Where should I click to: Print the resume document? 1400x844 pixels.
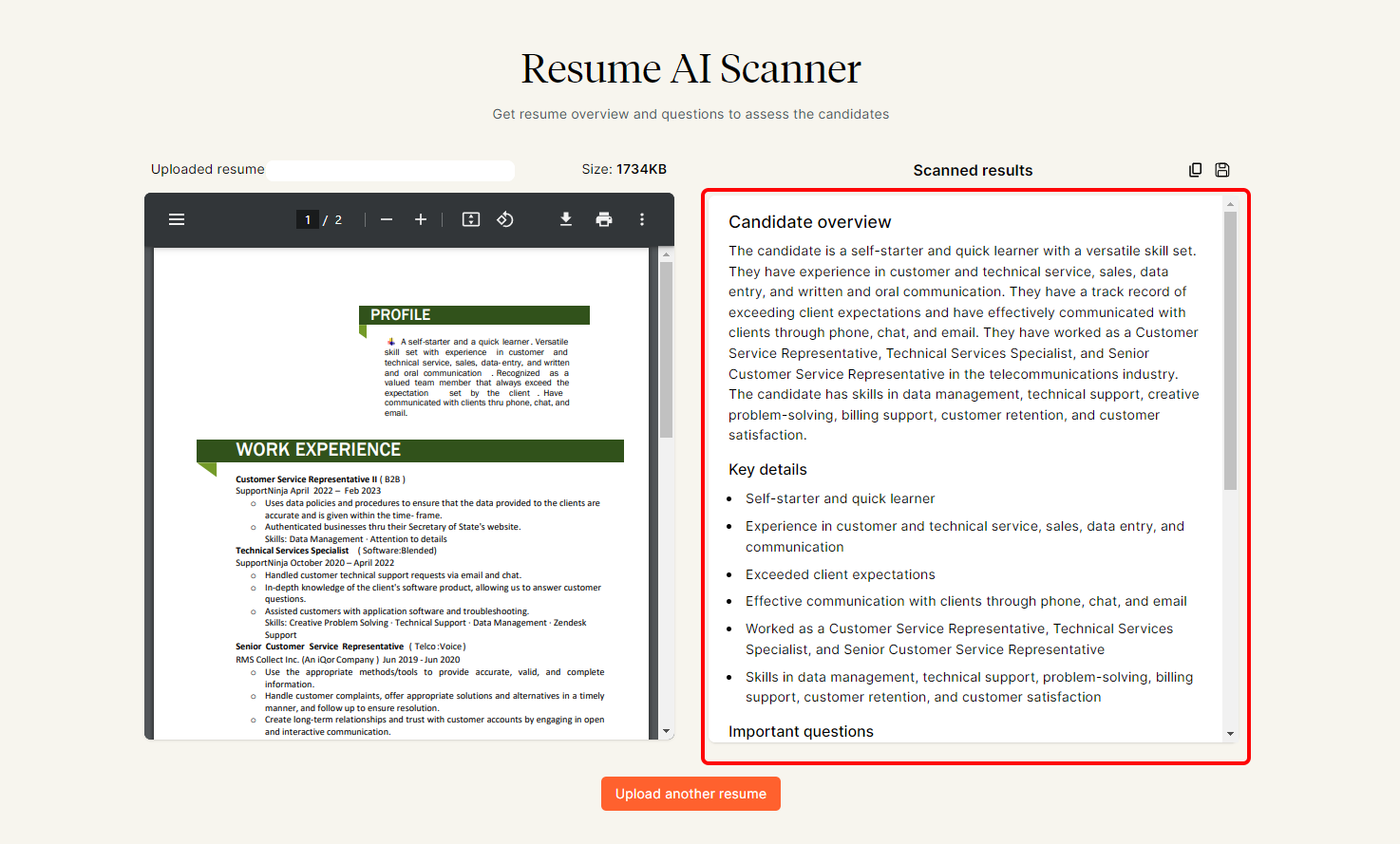click(604, 219)
